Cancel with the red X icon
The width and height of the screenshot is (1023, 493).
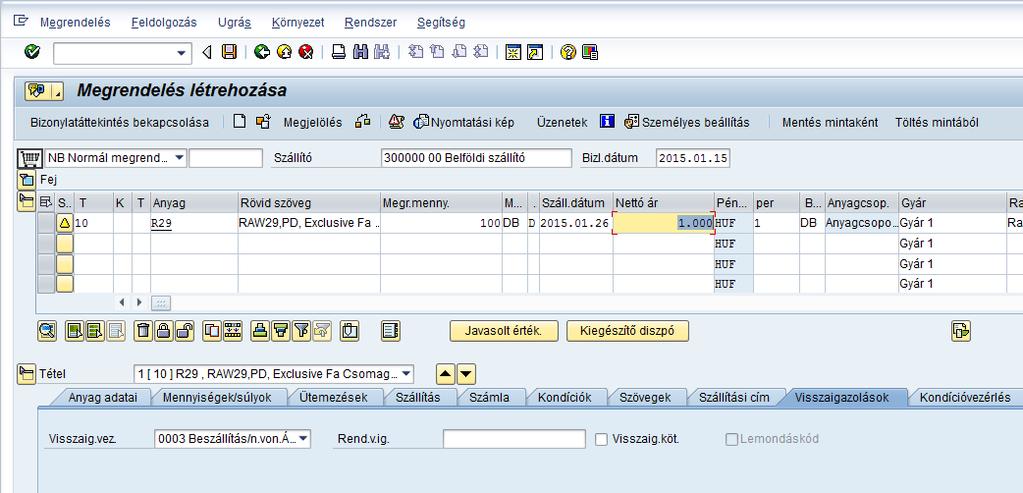[305, 52]
